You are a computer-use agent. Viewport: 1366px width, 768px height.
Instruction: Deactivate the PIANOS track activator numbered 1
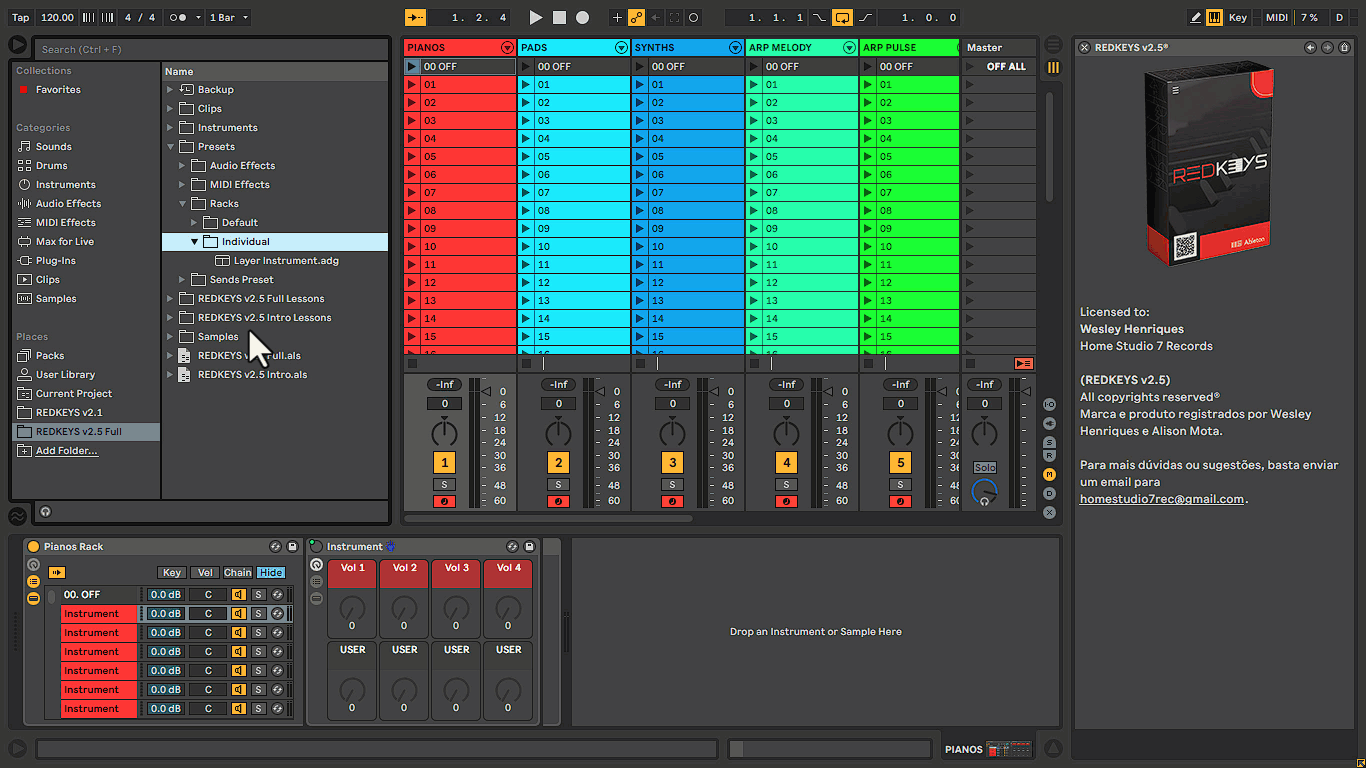point(444,464)
